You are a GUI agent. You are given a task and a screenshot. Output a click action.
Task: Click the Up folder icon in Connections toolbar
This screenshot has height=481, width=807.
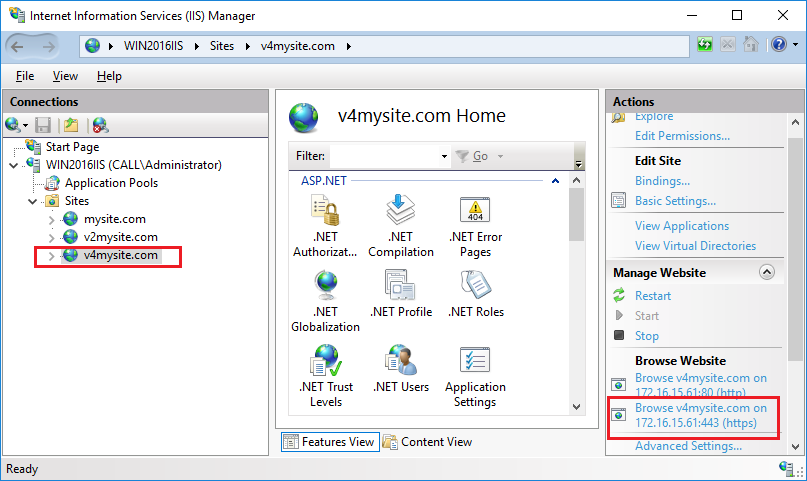[71, 125]
